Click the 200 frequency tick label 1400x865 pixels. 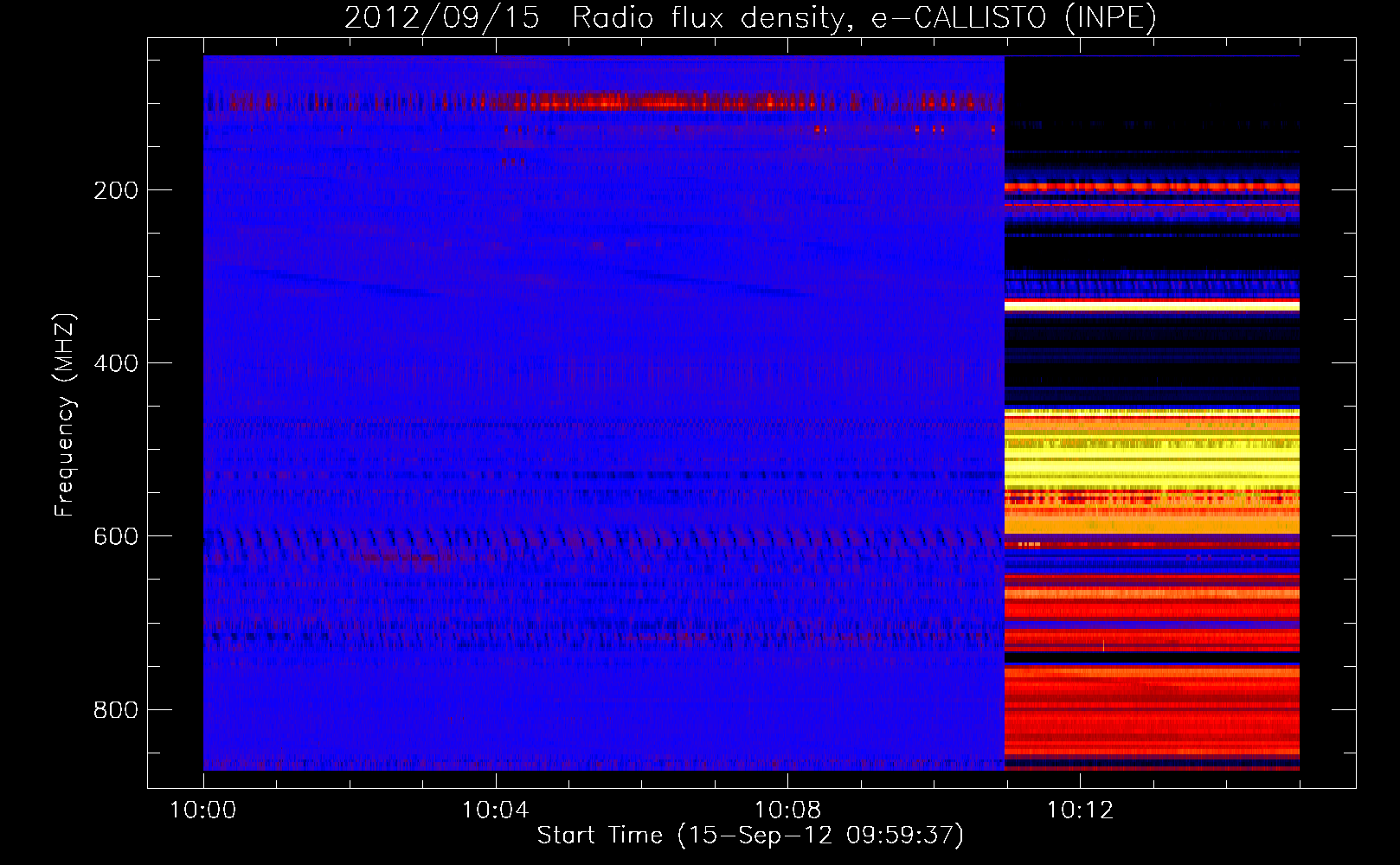(116, 190)
